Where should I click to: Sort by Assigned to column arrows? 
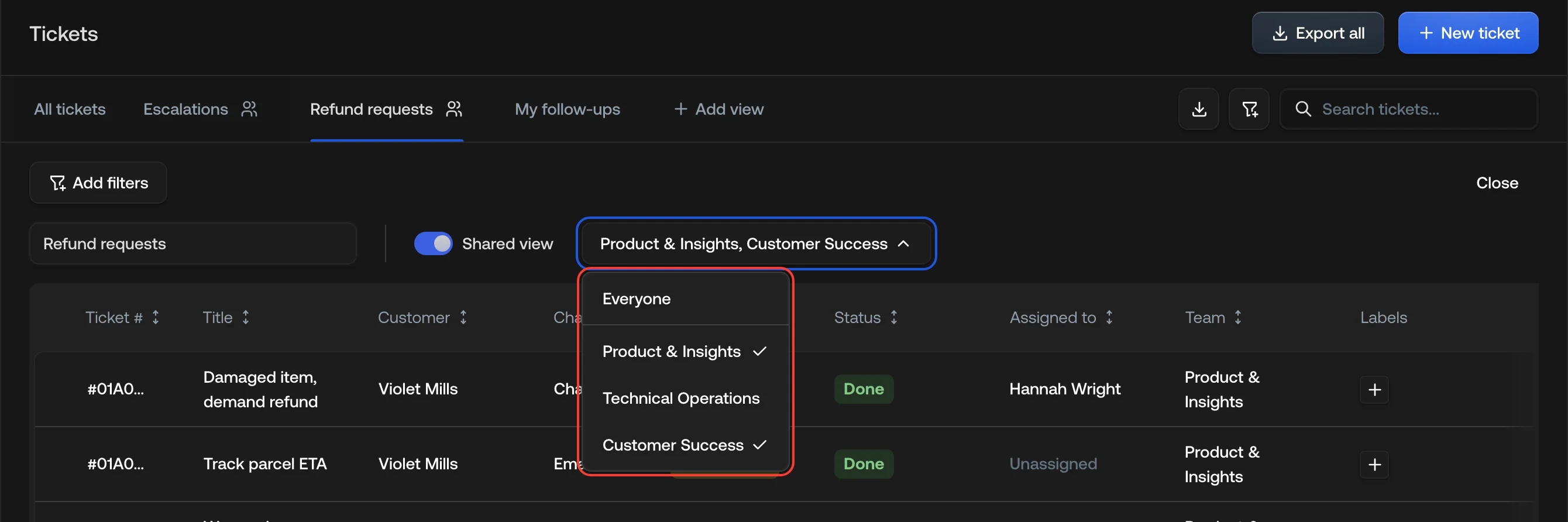point(1109,317)
